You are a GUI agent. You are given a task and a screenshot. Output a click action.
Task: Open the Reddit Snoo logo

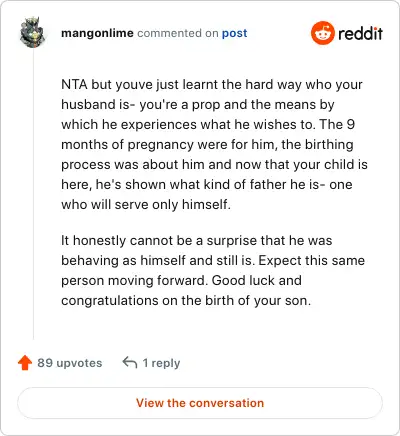tap(322, 33)
